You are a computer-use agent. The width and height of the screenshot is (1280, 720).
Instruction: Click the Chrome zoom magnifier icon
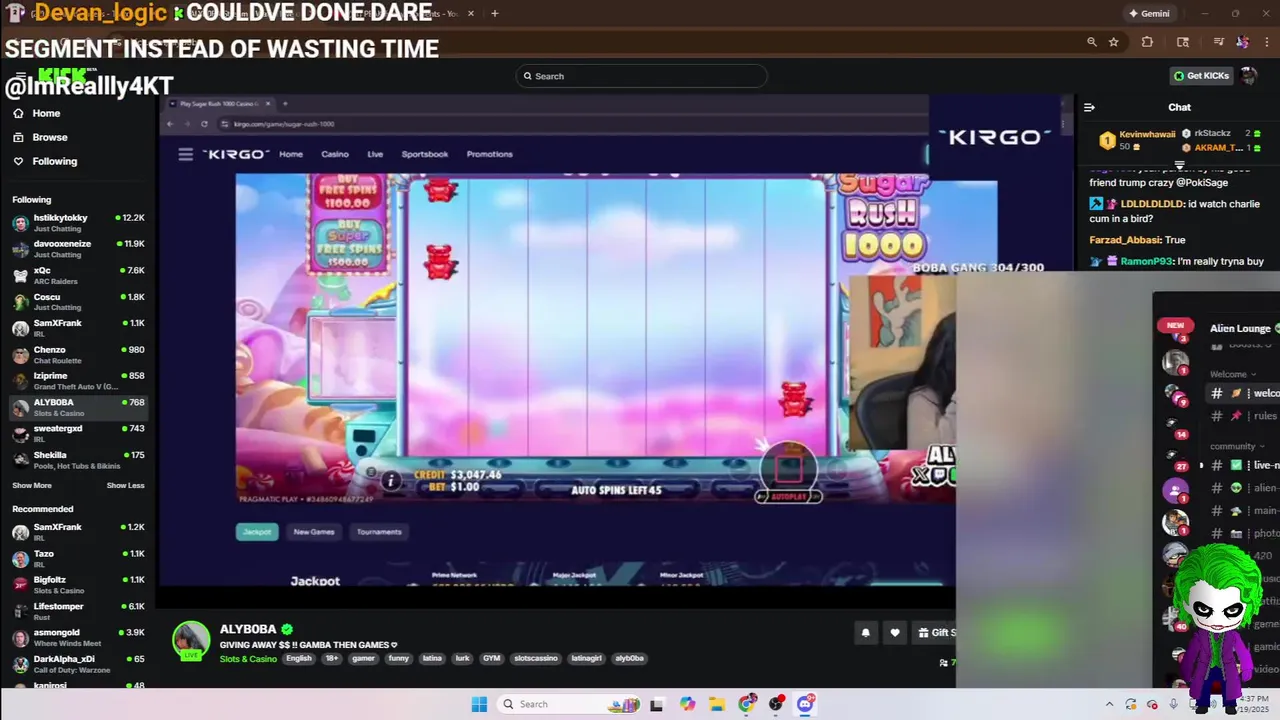(1092, 42)
